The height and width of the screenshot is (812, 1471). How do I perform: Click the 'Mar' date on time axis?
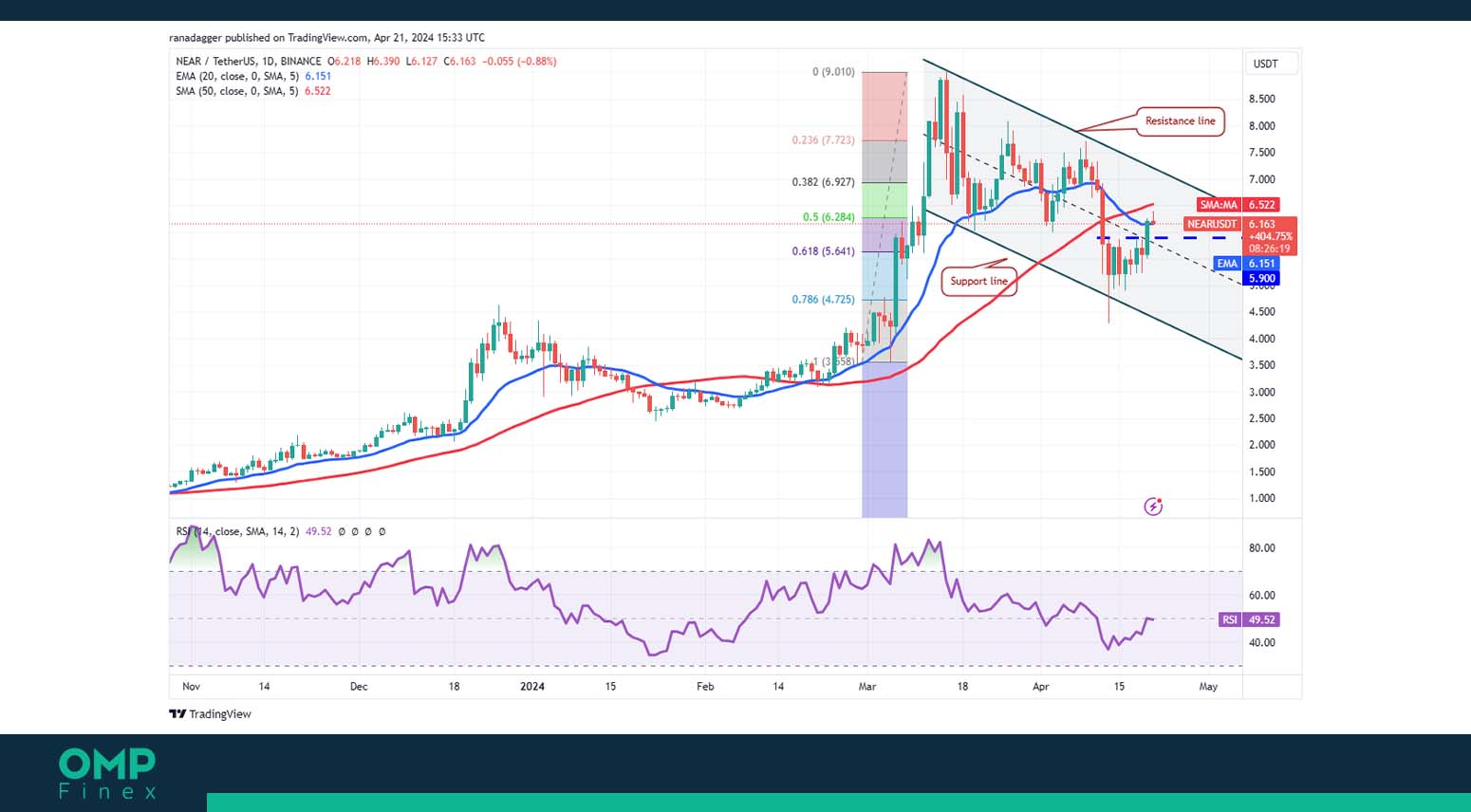point(866,687)
